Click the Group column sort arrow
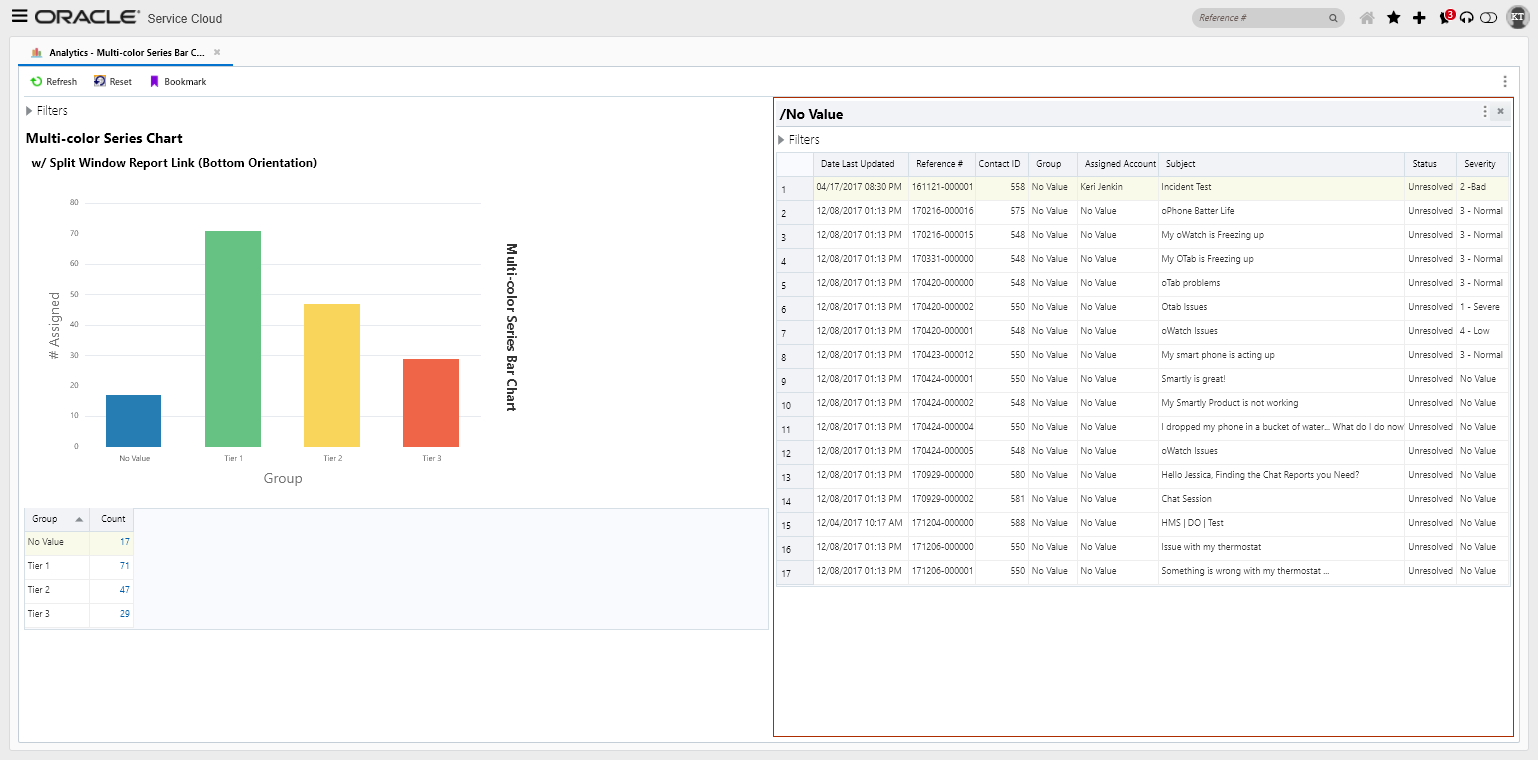 (x=80, y=519)
